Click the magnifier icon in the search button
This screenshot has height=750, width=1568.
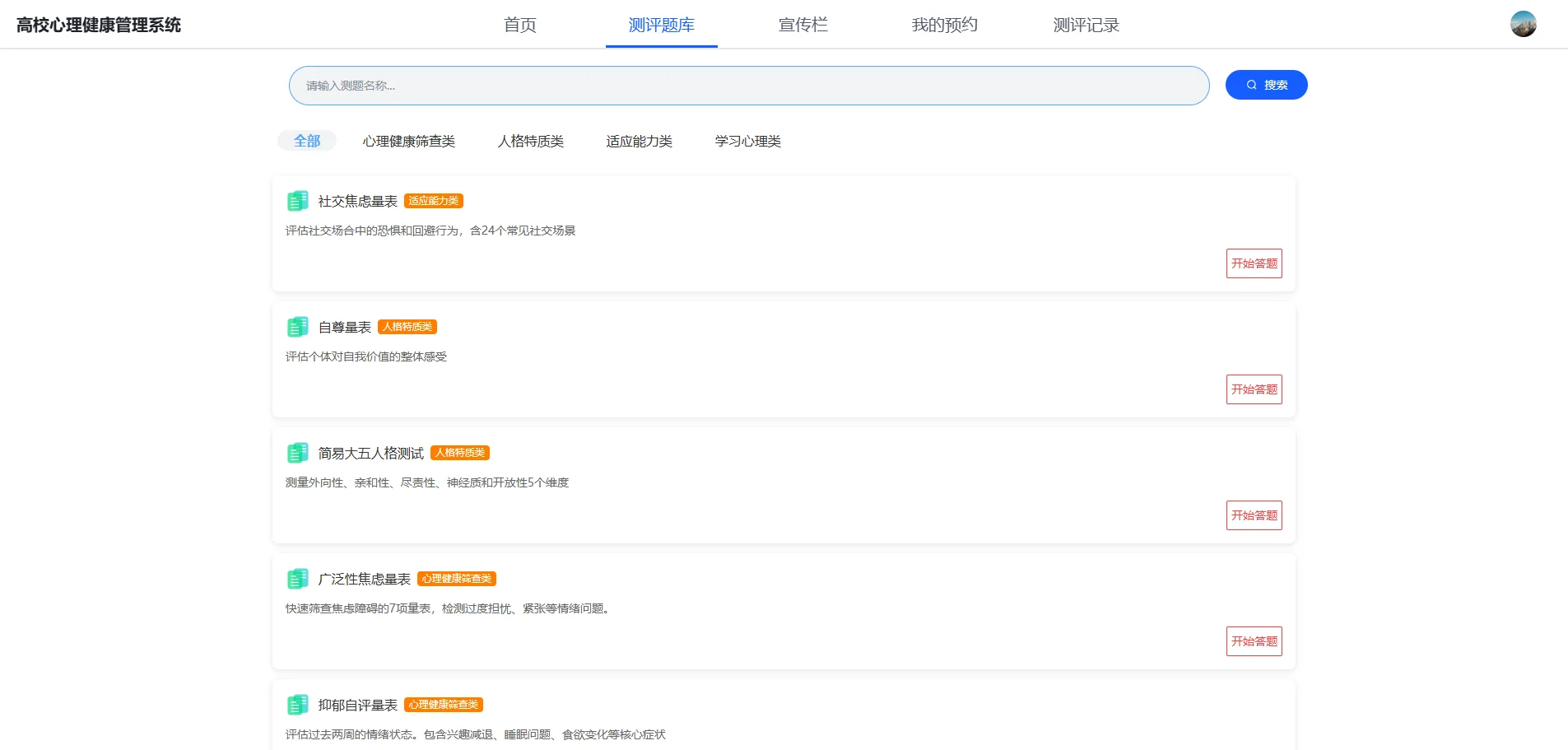tap(1250, 84)
